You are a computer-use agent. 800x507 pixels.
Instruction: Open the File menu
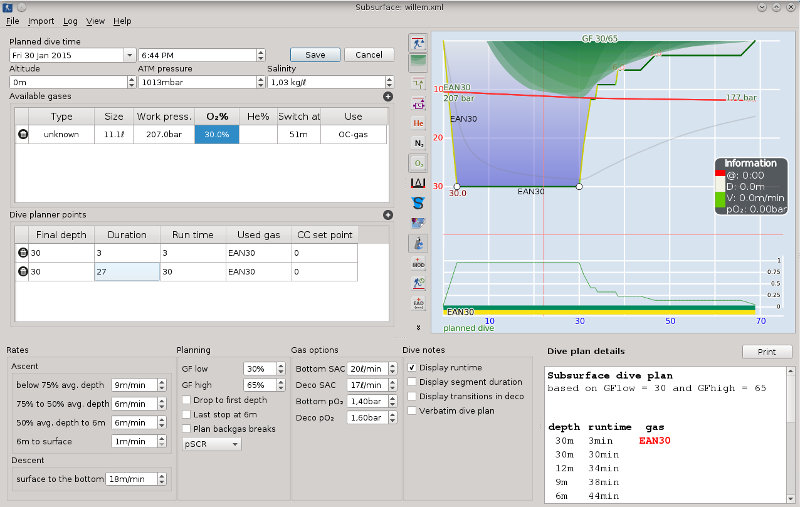[12, 21]
